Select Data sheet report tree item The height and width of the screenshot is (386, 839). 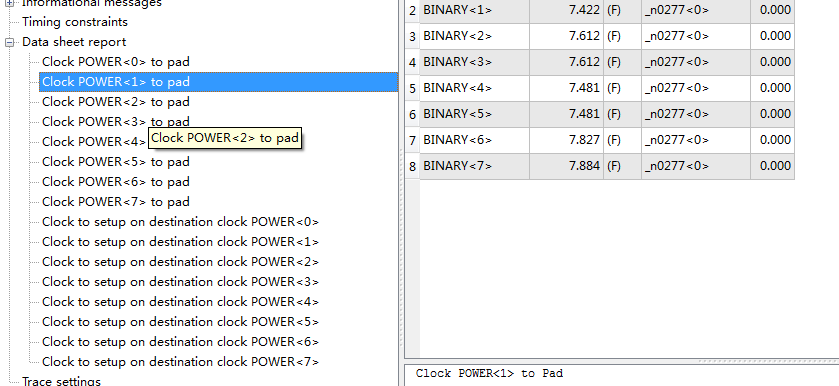coord(74,42)
